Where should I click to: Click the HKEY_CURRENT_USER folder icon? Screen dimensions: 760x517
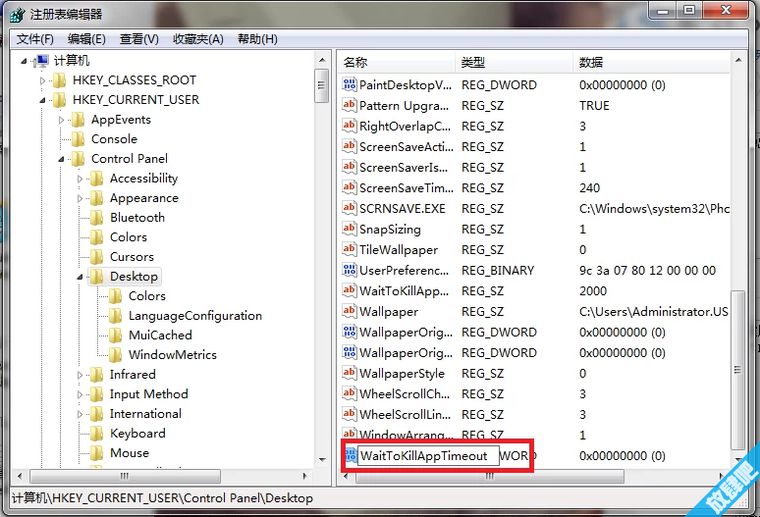point(60,100)
